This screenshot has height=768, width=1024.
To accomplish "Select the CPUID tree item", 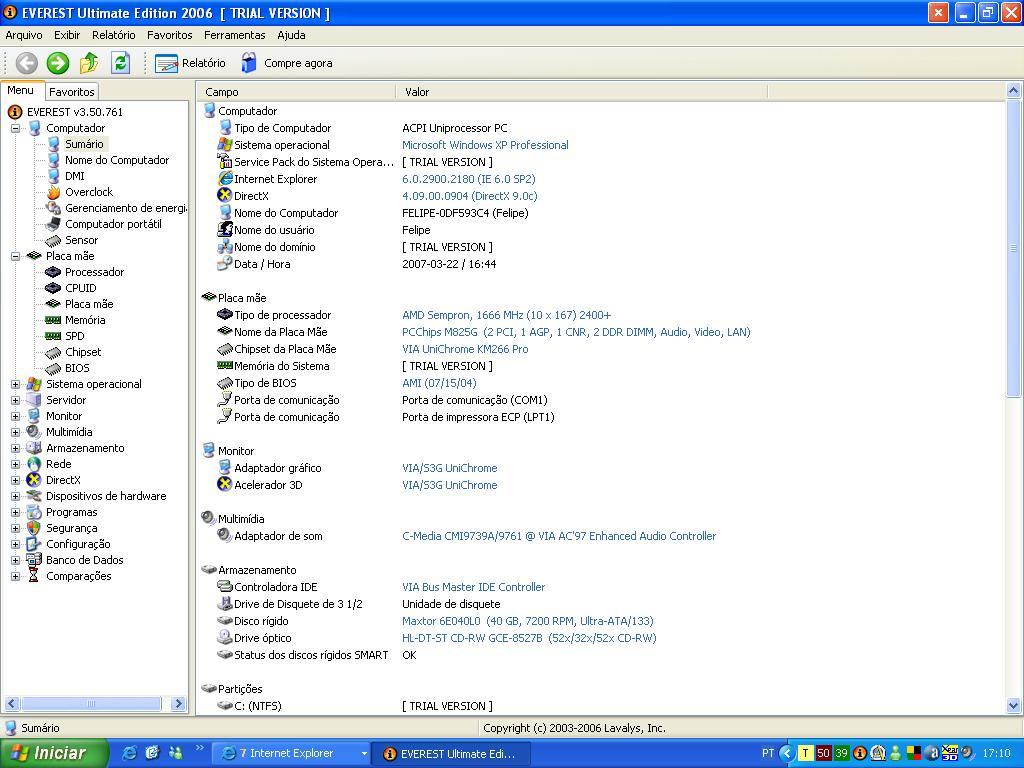I will (x=80, y=288).
